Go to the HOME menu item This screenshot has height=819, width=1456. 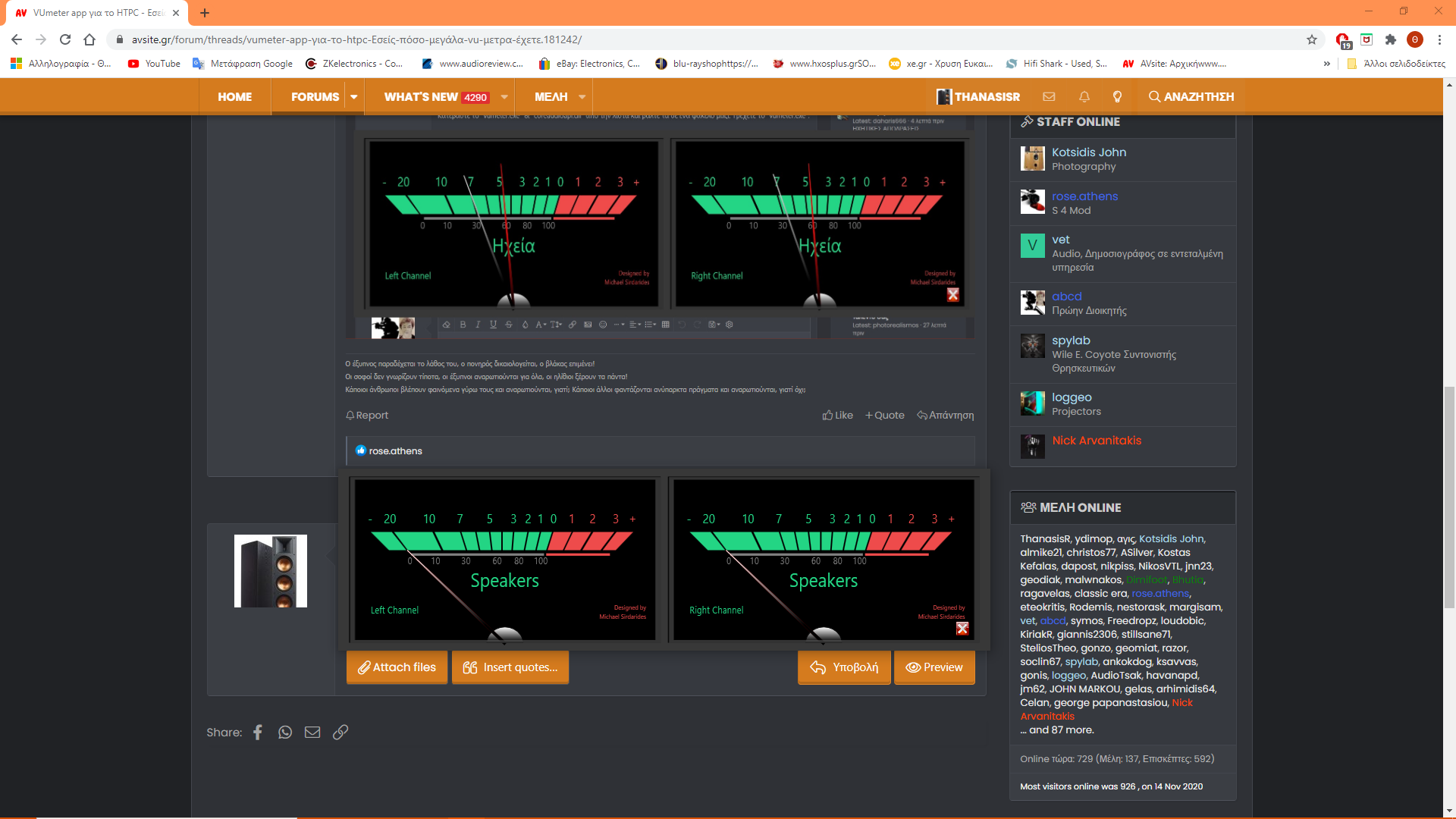click(234, 96)
